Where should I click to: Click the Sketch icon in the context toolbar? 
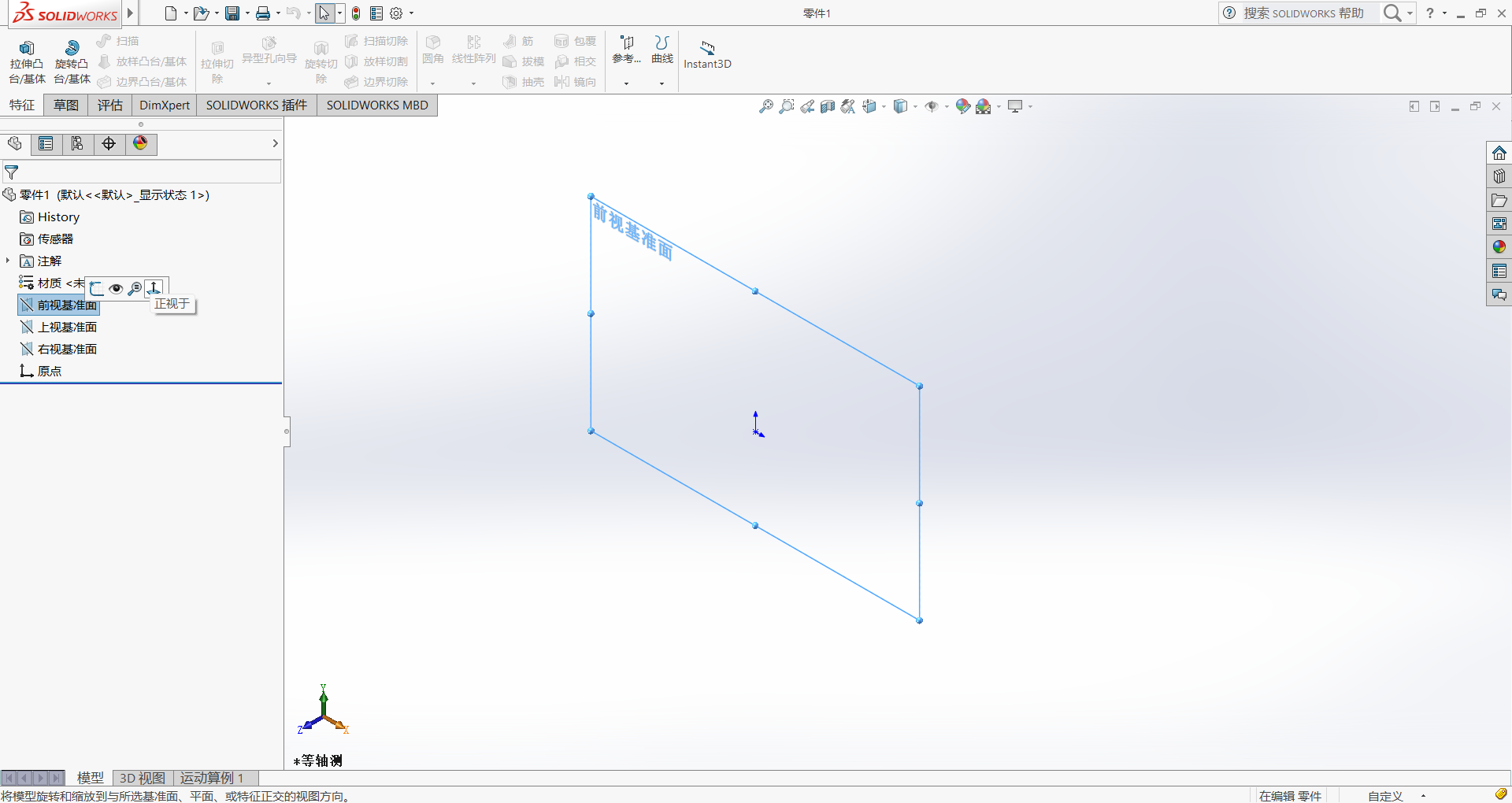click(96, 289)
